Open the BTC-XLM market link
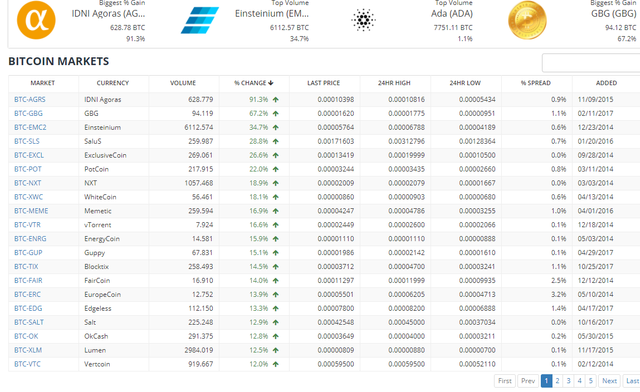Viewport: 640px width, 392px height. coord(28,350)
